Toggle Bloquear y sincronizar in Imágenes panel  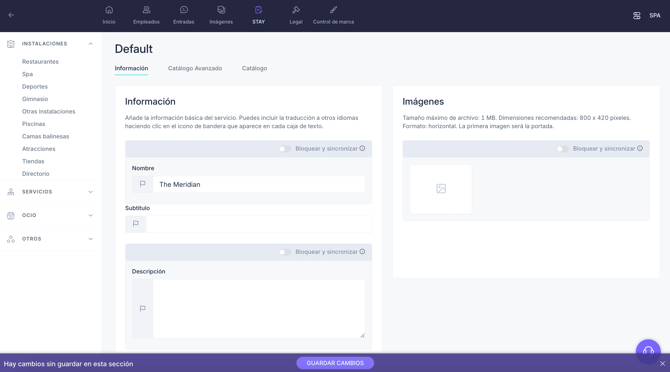(563, 149)
